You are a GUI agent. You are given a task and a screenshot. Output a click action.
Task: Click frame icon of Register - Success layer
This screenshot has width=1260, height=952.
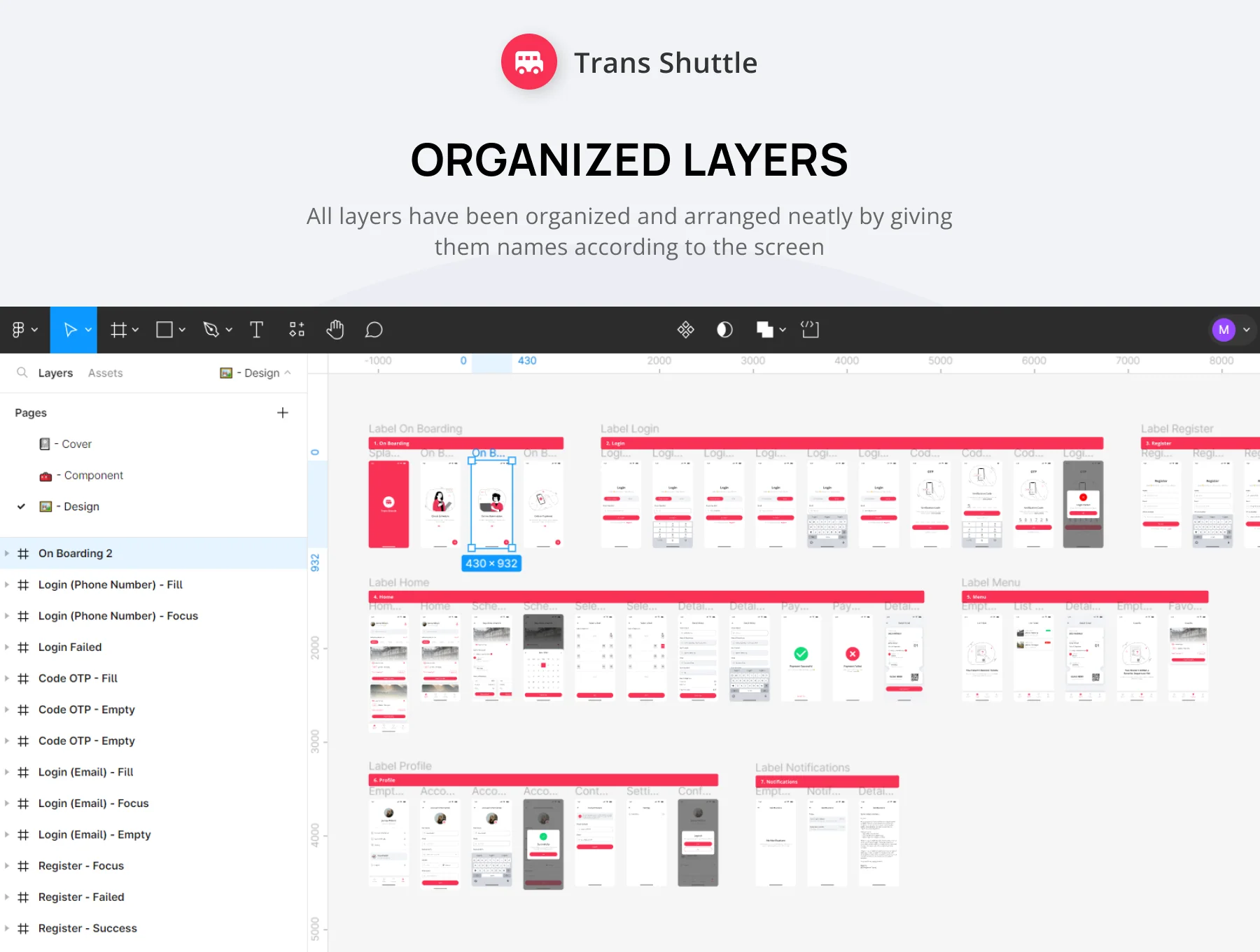[23, 929]
